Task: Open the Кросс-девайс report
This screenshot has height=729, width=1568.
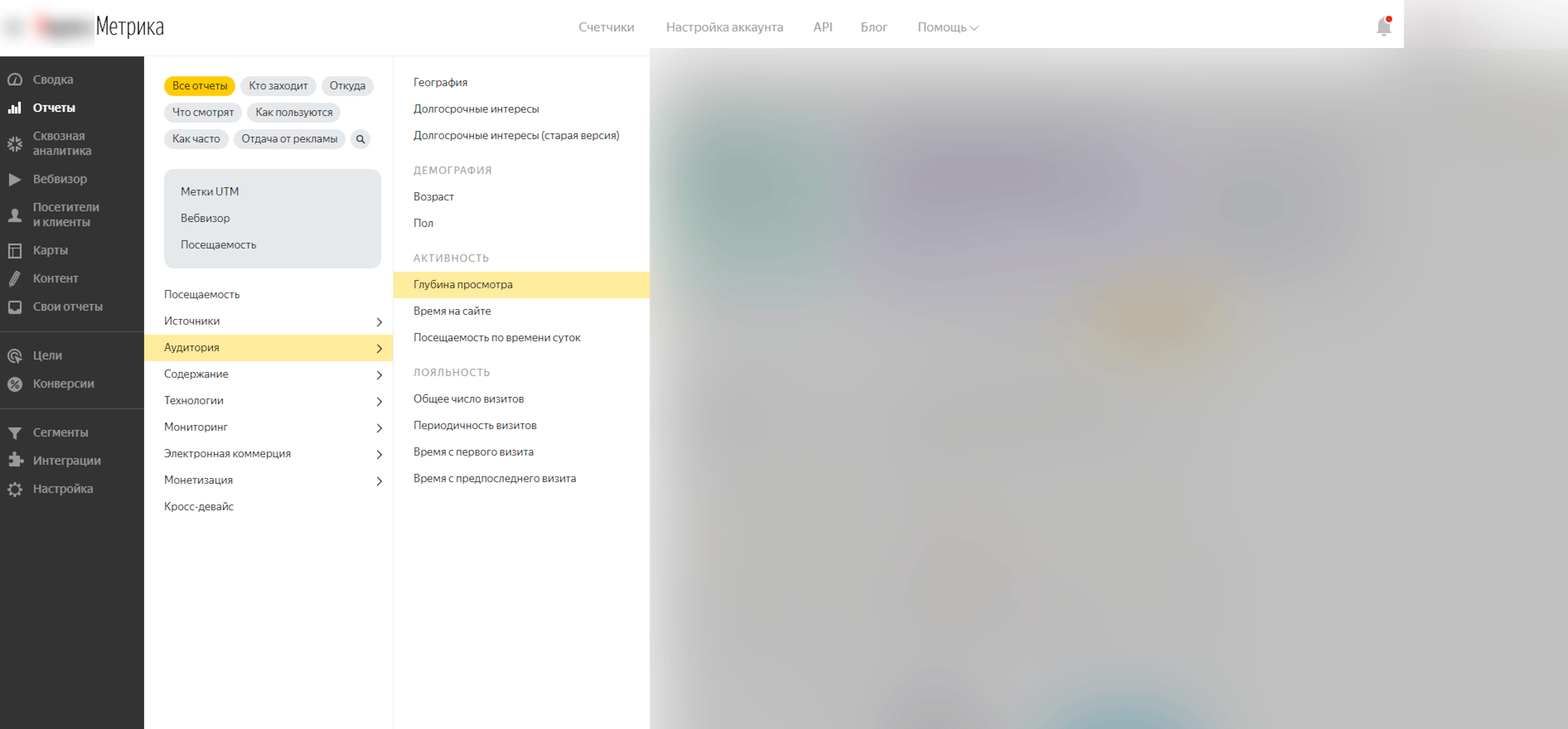Action: click(x=199, y=507)
